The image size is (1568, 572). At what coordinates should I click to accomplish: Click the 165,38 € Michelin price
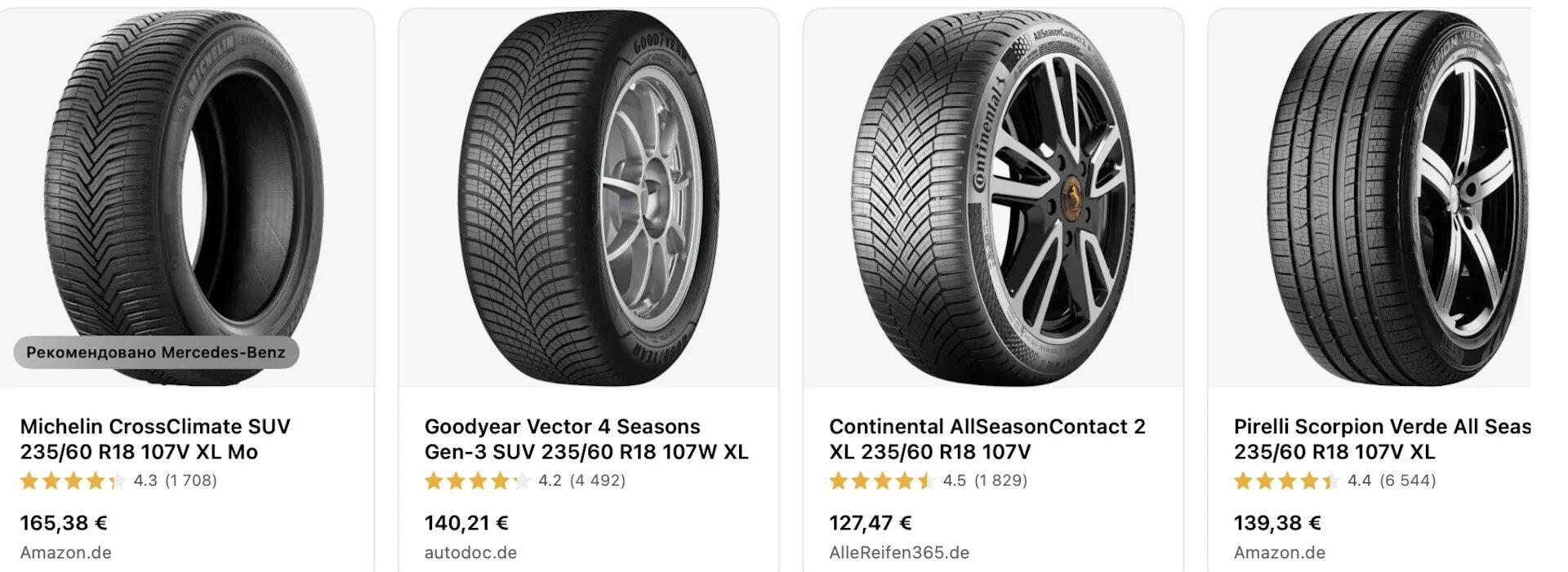pyautogui.click(x=64, y=523)
